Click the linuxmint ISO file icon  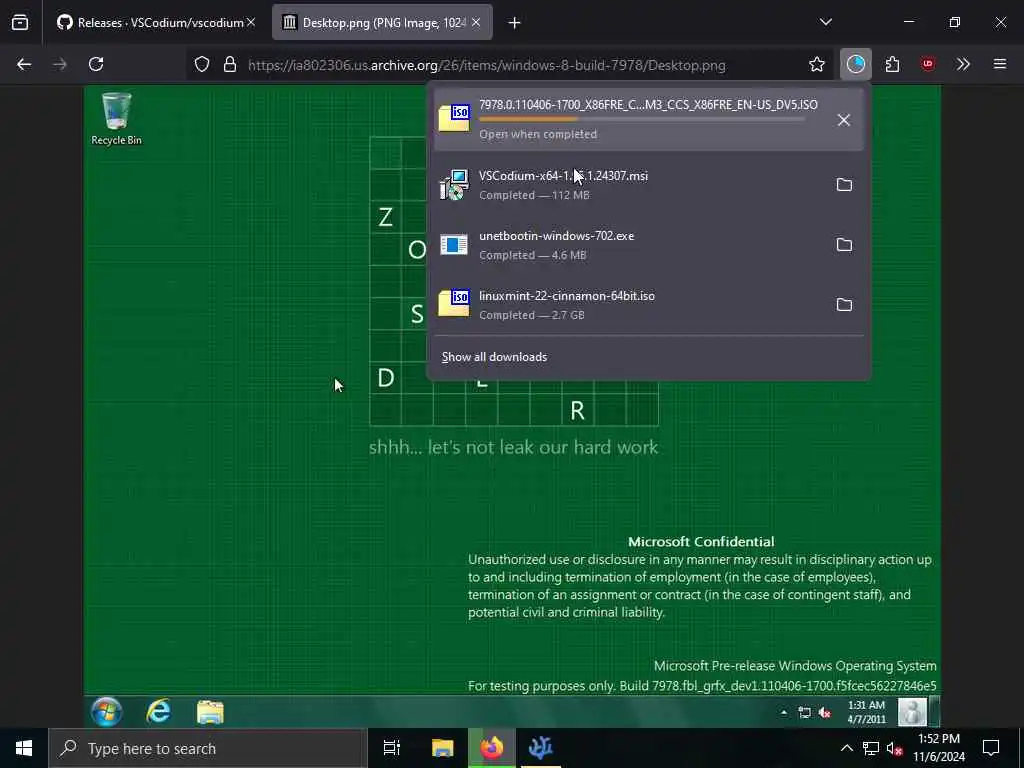(x=454, y=304)
